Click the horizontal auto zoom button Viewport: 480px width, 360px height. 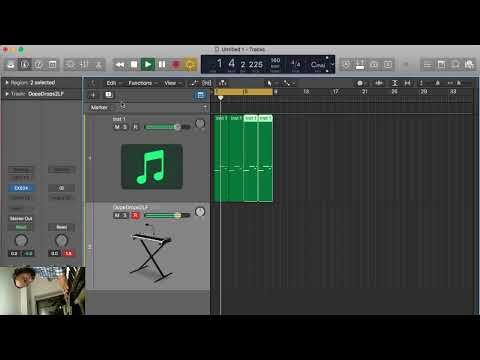(x=407, y=83)
